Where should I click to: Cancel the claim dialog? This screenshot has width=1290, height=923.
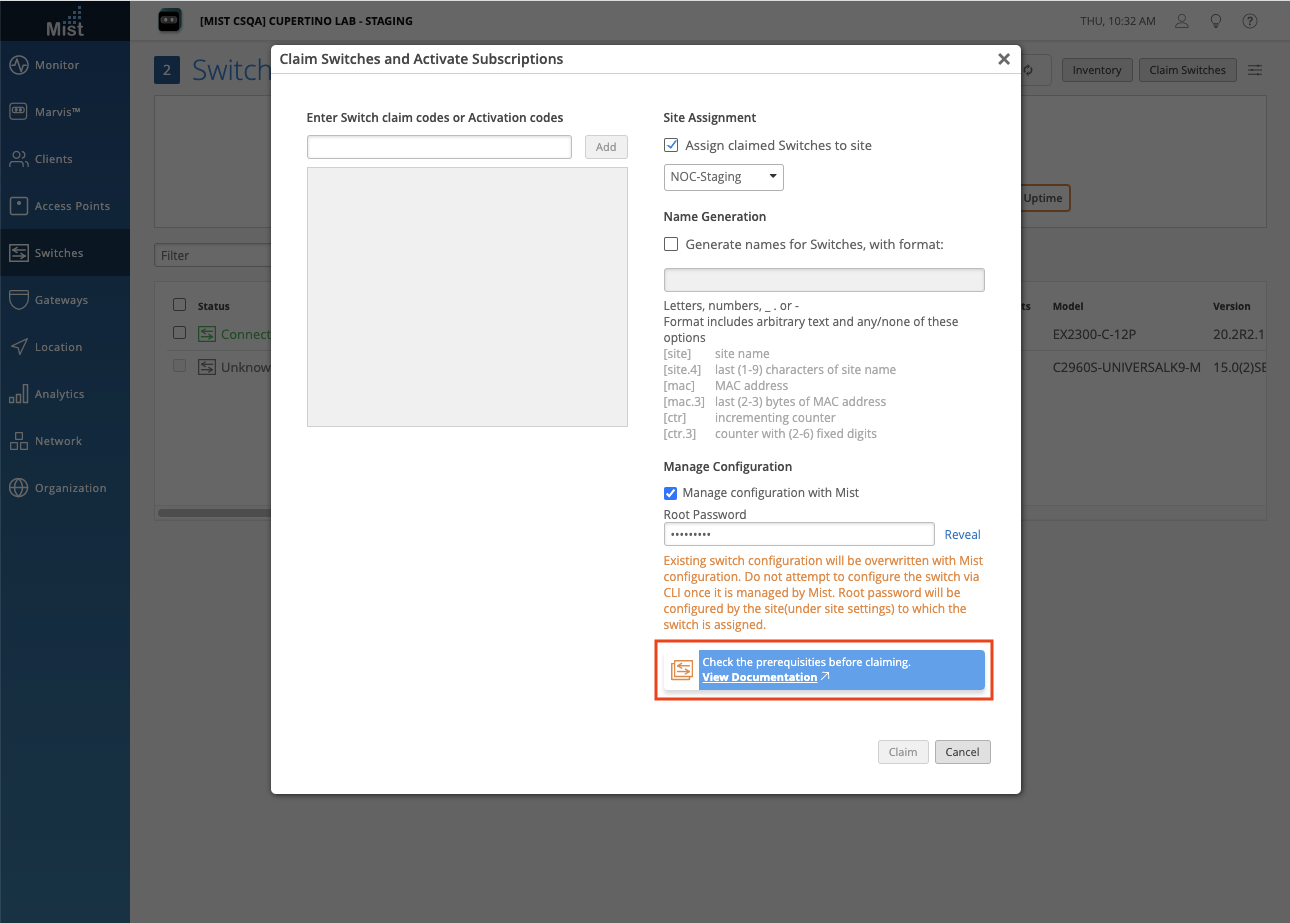pyautogui.click(x=963, y=752)
